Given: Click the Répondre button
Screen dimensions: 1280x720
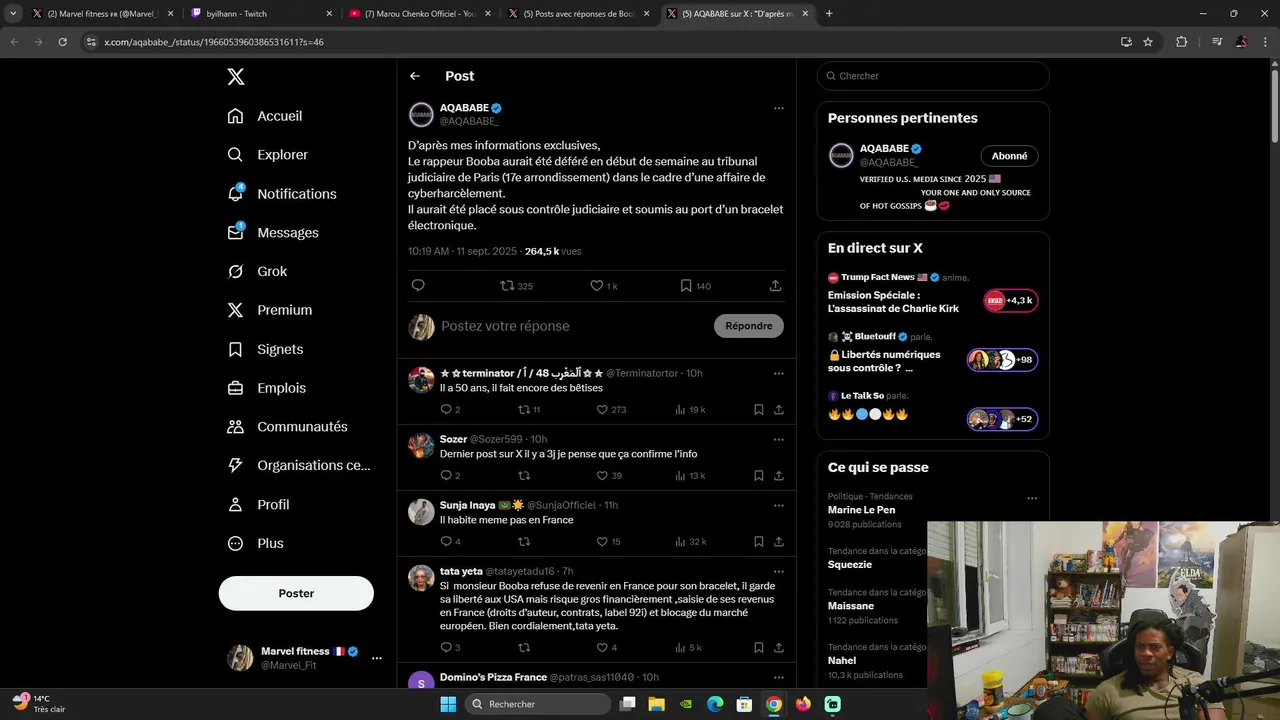Looking at the screenshot, I should tap(749, 326).
